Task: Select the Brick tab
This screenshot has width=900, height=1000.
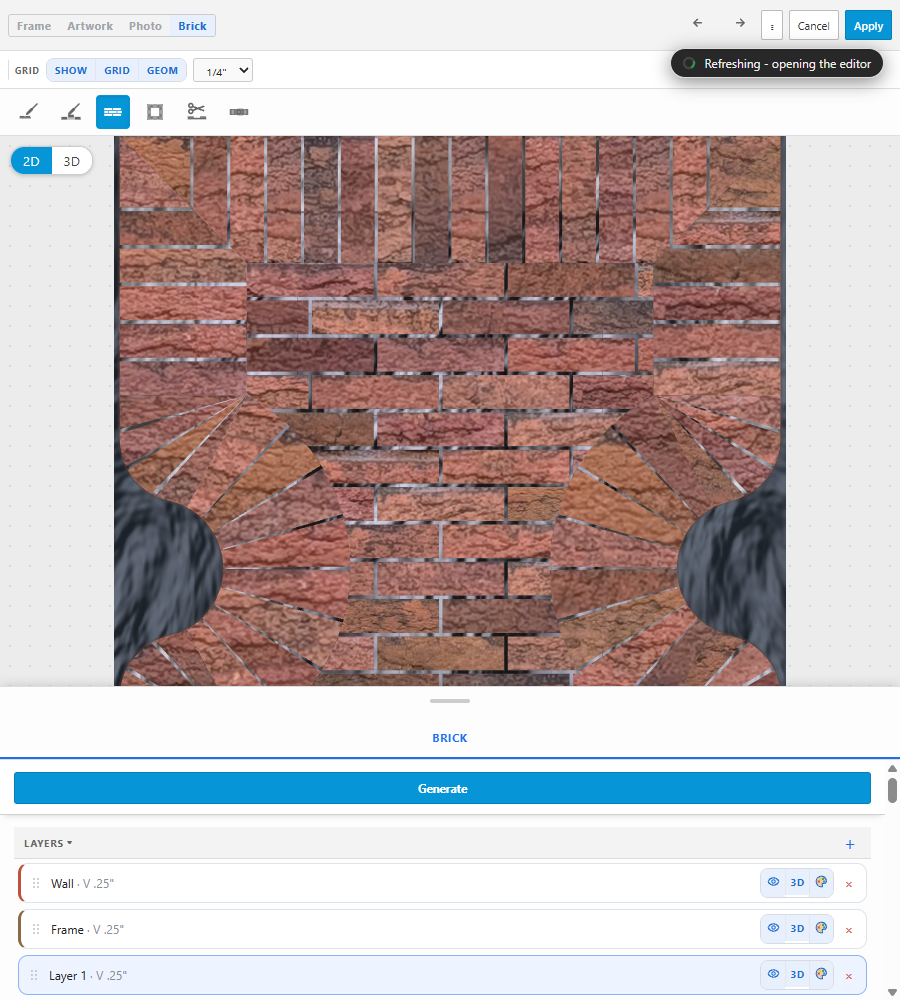Action: 192,26
